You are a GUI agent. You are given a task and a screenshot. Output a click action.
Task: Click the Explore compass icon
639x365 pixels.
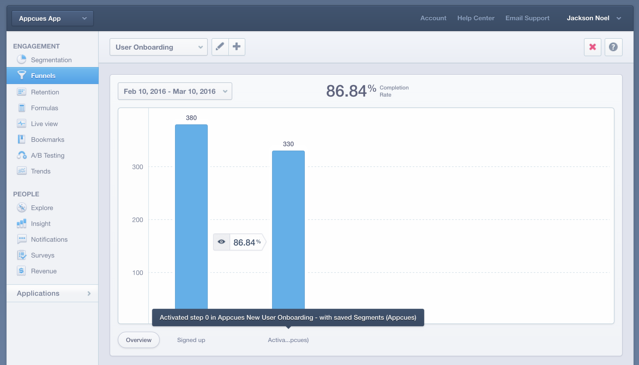click(22, 207)
